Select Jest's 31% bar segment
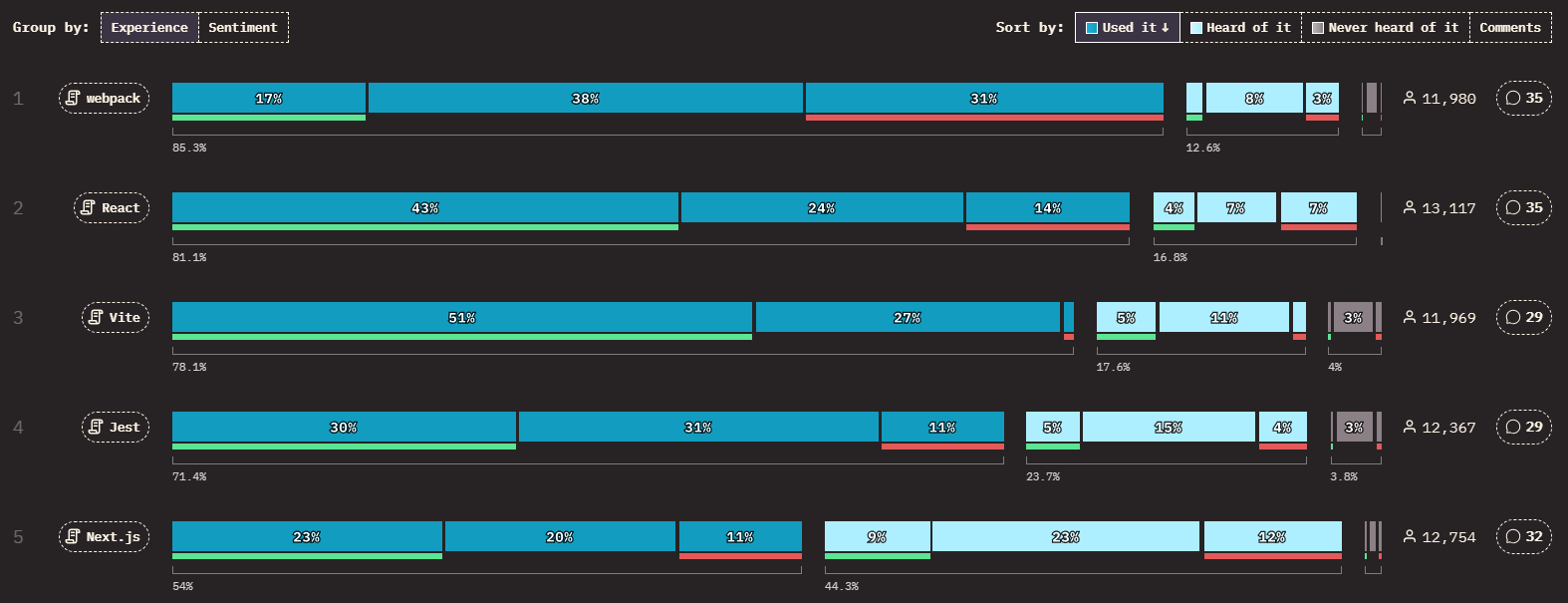Image resolution: width=1568 pixels, height=603 pixels. (x=698, y=427)
